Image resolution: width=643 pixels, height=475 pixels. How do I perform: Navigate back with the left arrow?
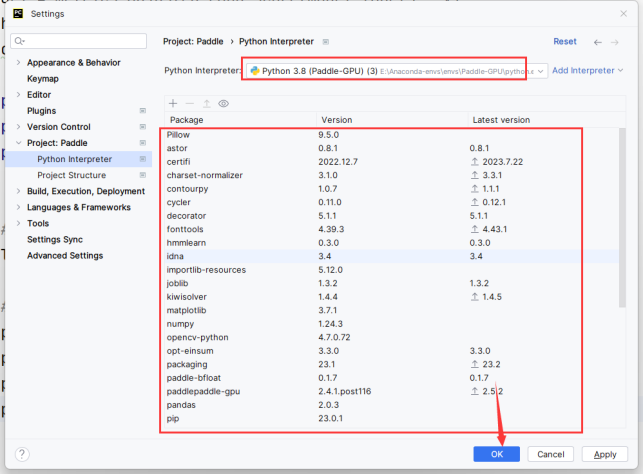point(598,42)
